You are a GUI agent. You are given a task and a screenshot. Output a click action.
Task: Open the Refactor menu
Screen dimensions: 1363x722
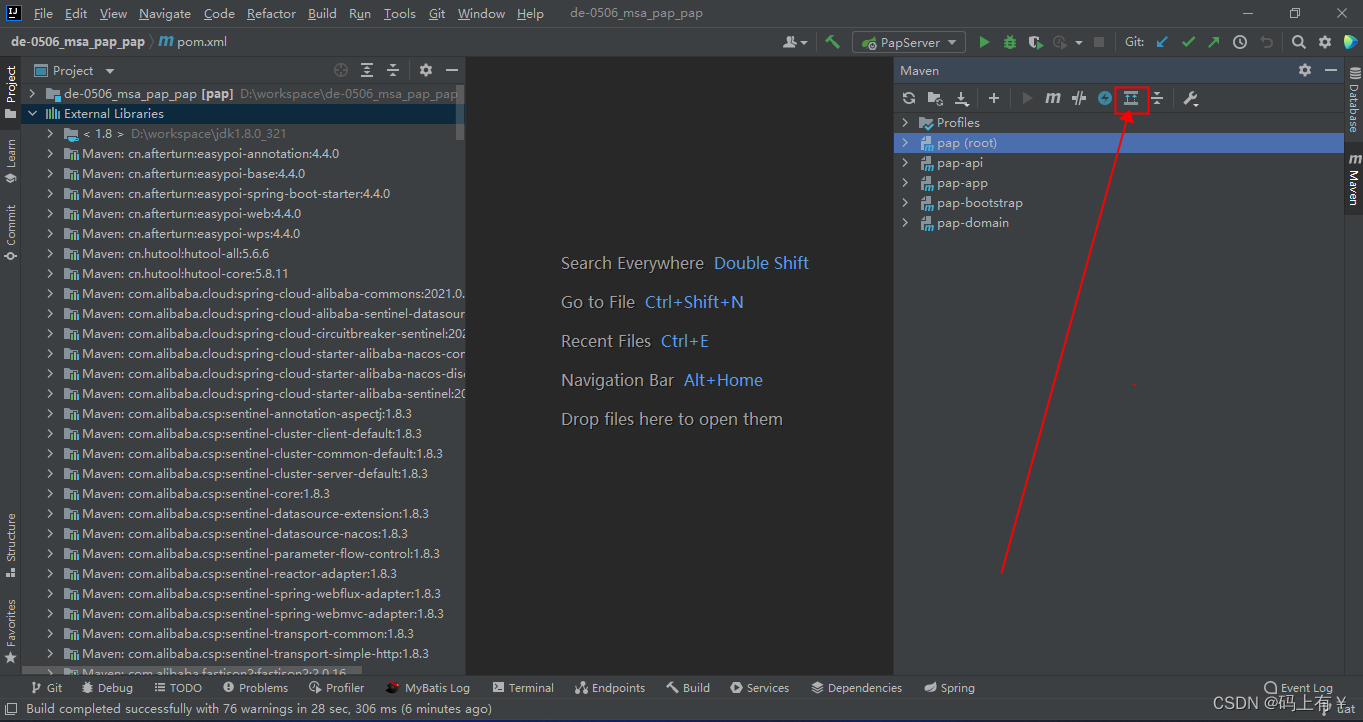tap(271, 13)
